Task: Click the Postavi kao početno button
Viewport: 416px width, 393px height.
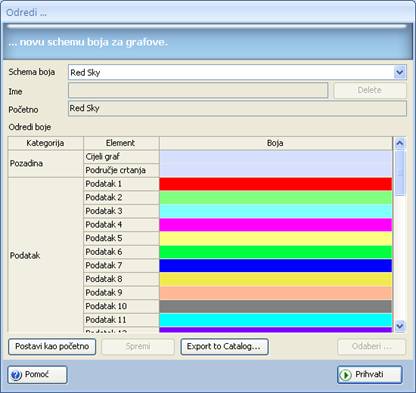Action: (52, 347)
